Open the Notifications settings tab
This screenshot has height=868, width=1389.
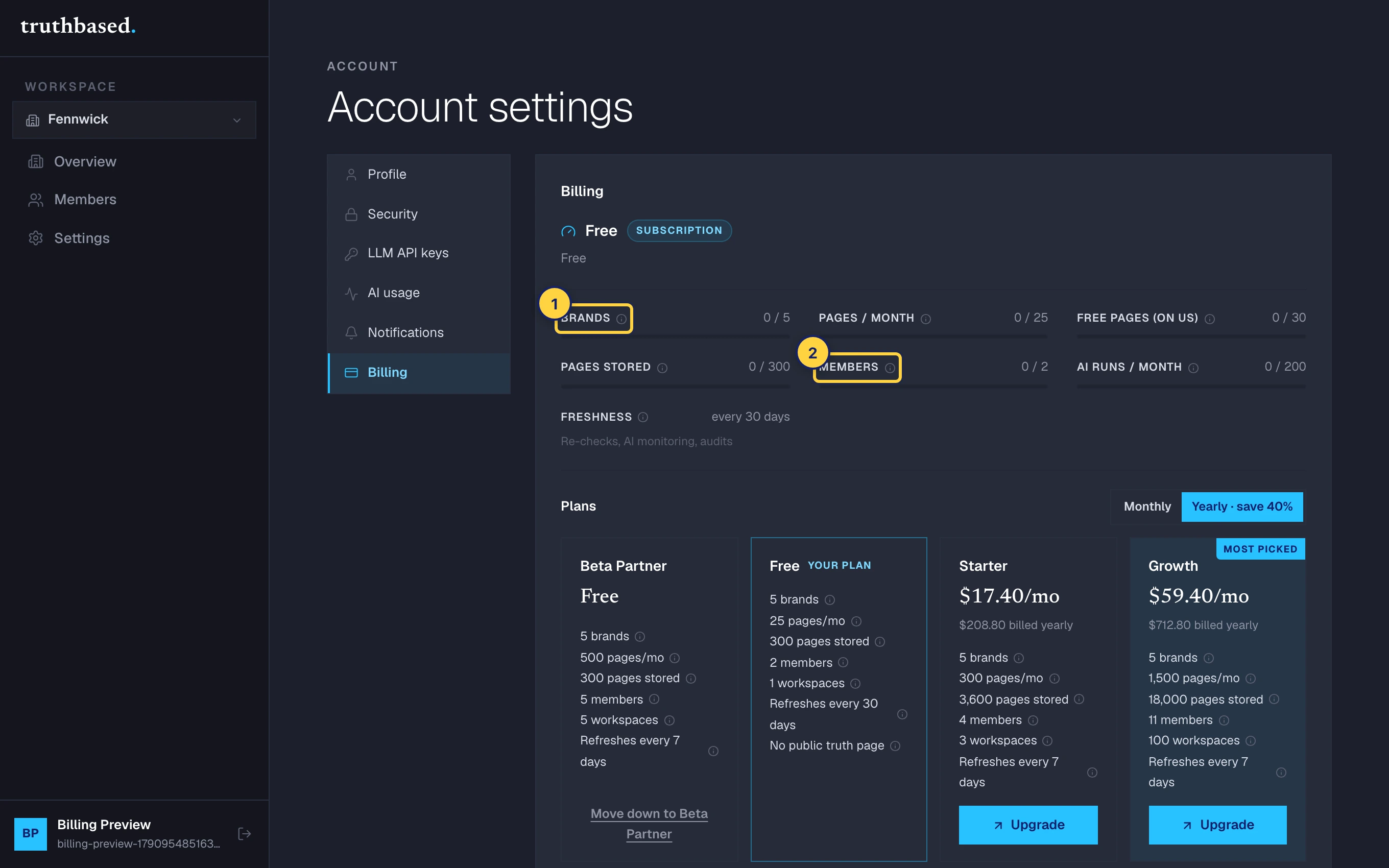[x=419, y=332]
